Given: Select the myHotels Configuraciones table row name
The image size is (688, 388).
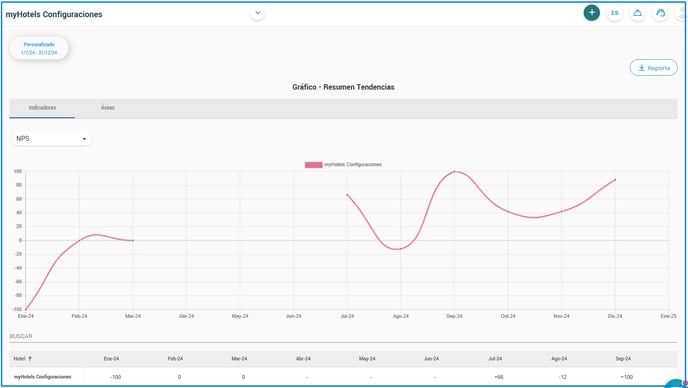Looking at the screenshot, I should pyautogui.click(x=43, y=377).
